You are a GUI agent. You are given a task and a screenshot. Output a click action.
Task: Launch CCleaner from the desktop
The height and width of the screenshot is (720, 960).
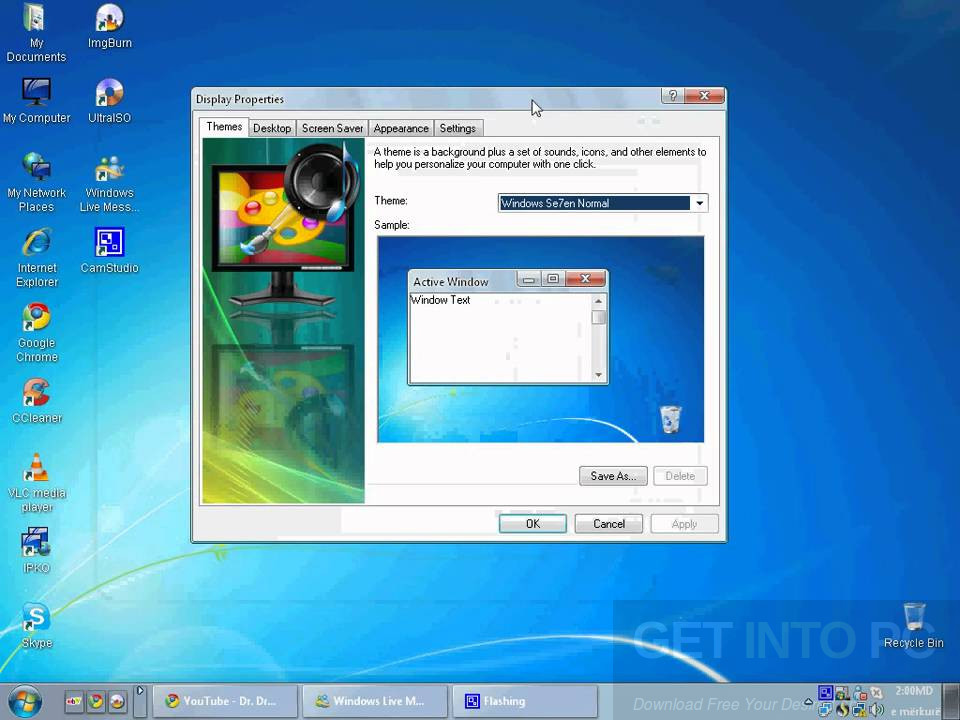pyautogui.click(x=36, y=392)
